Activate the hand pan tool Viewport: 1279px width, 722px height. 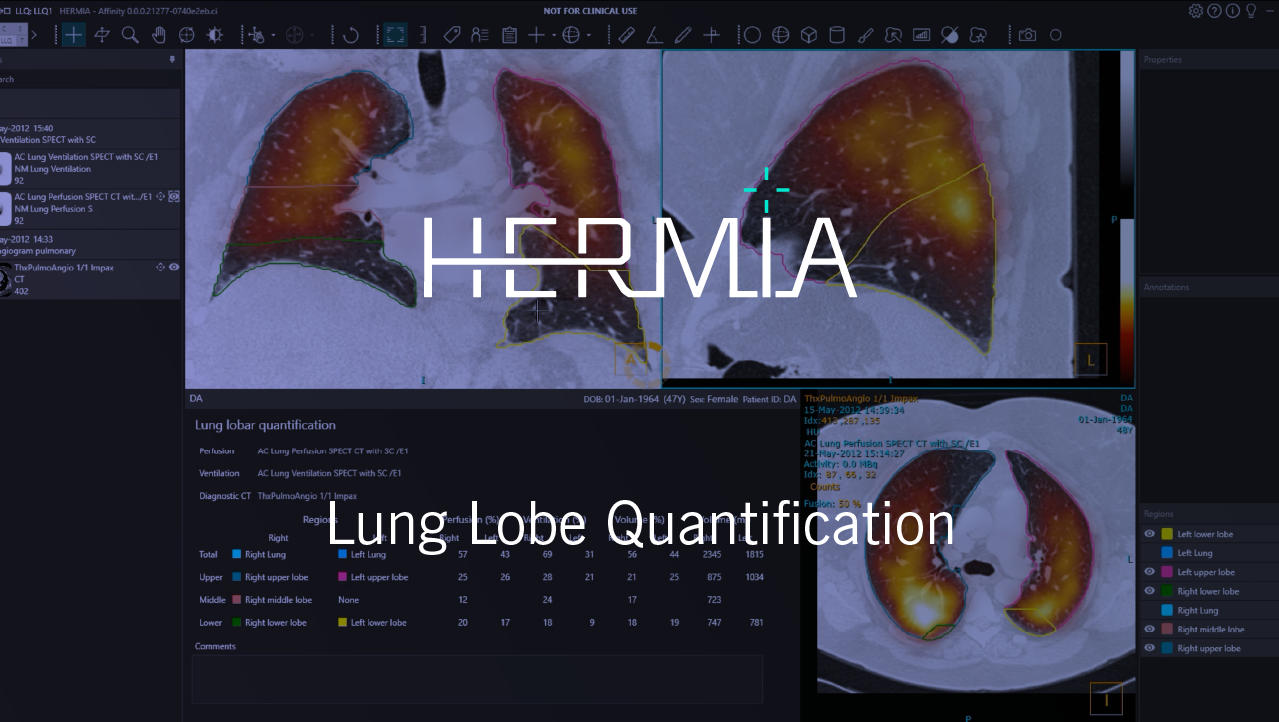(x=158, y=35)
